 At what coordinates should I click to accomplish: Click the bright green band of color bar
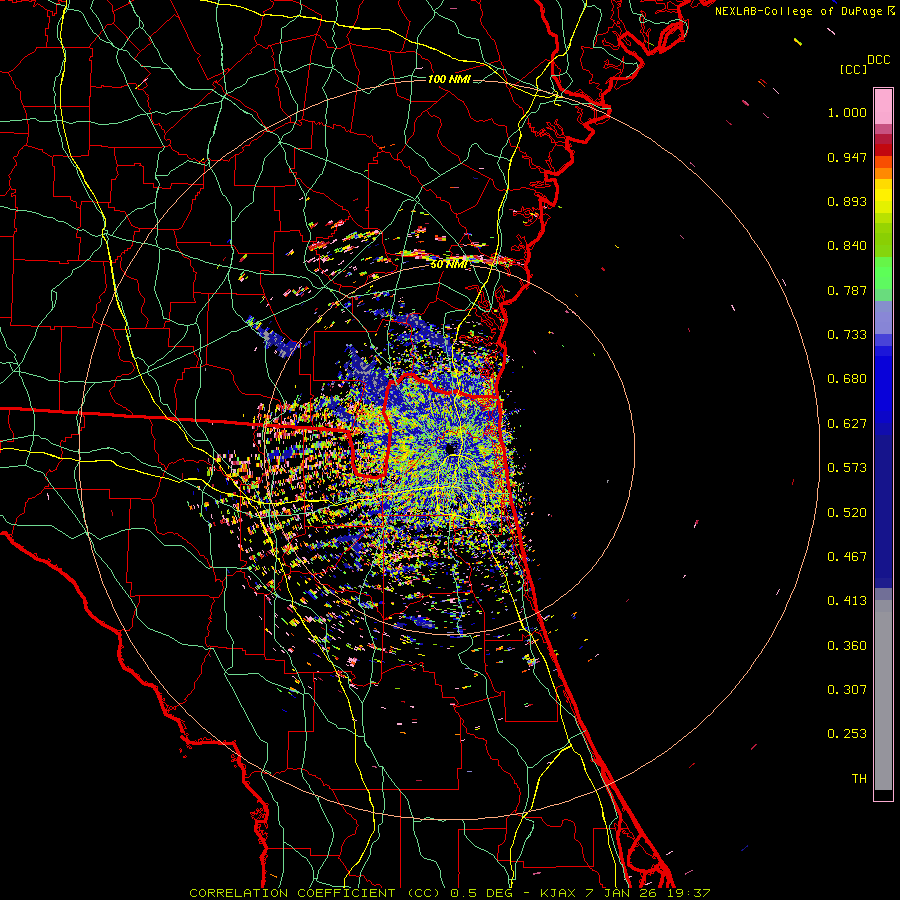pos(883,273)
